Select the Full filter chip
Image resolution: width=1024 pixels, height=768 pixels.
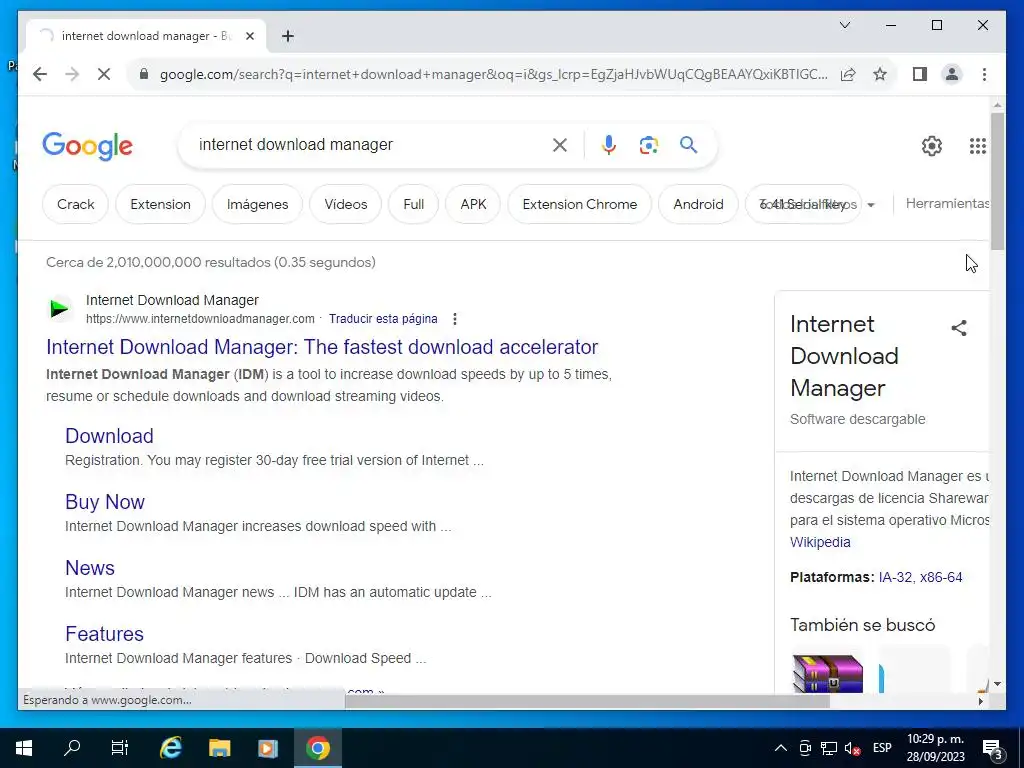pyautogui.click(x=413, y=204)
